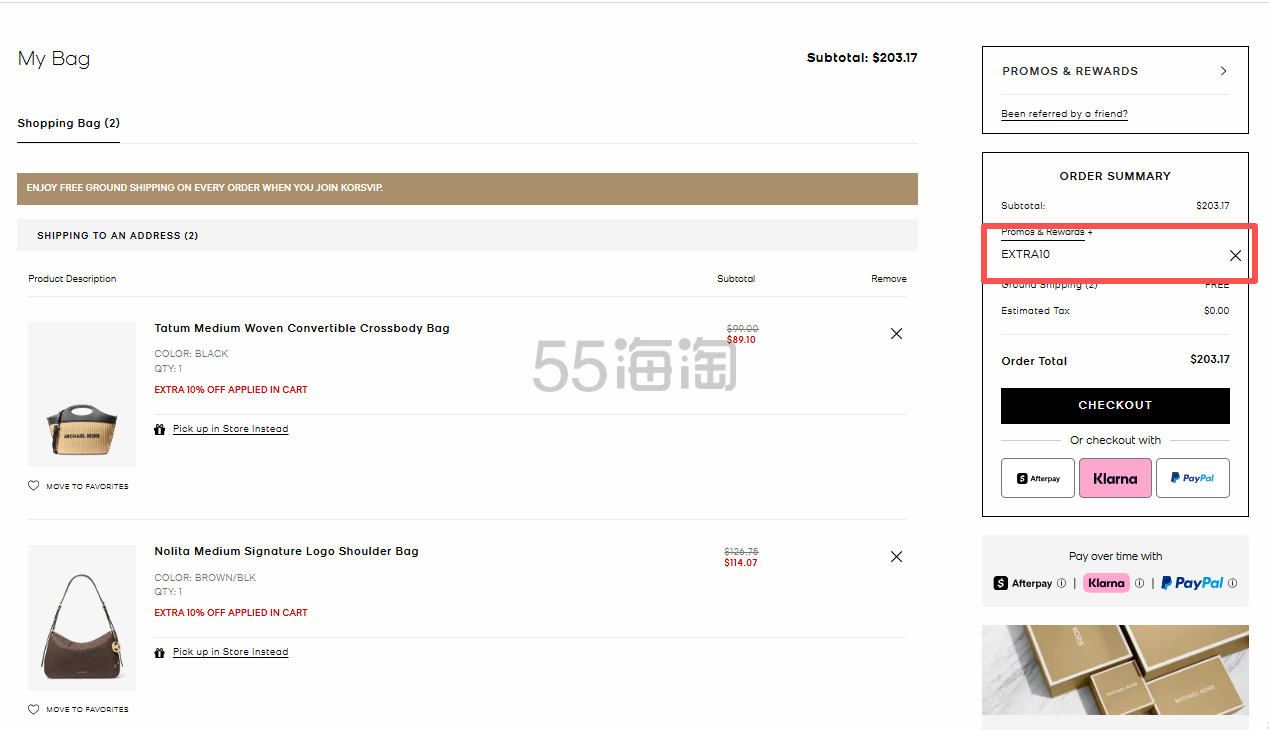The height and width of the screenshot is (730, 1269).
Task: Move Tatum bag to favorites link
Action: (87, 486)
